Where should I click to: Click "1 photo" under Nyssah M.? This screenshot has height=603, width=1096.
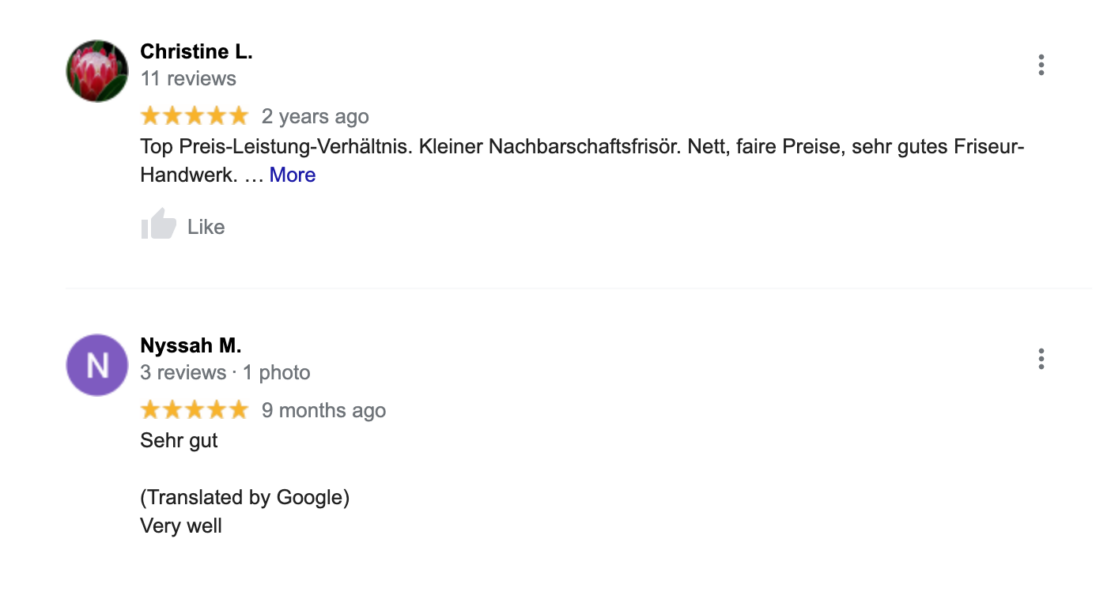(276, 372)
